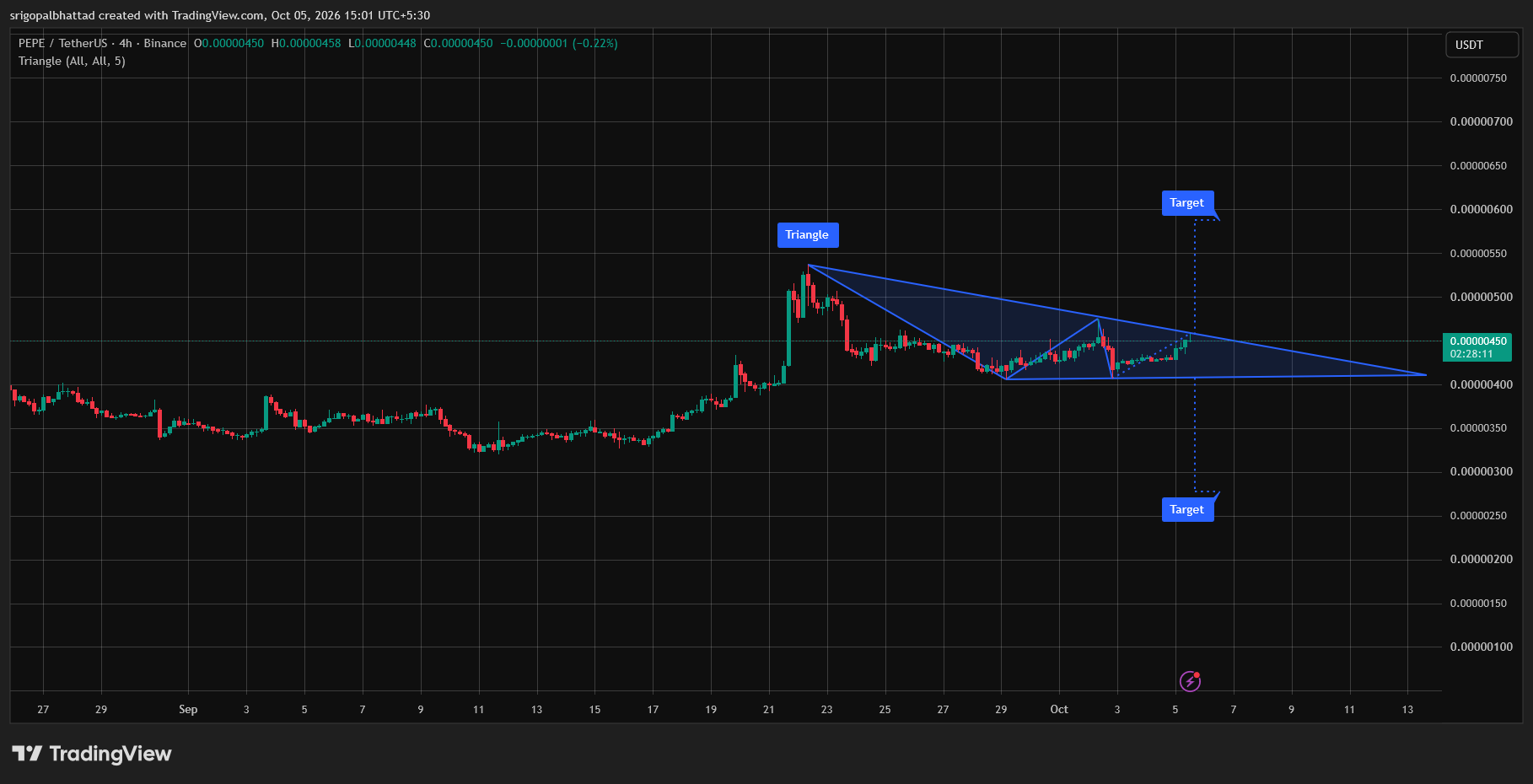Select the Triangle (All, All, 5) indicator legend
The image size is (1533, 784).
pyautogui.click(x=72, y=61)
